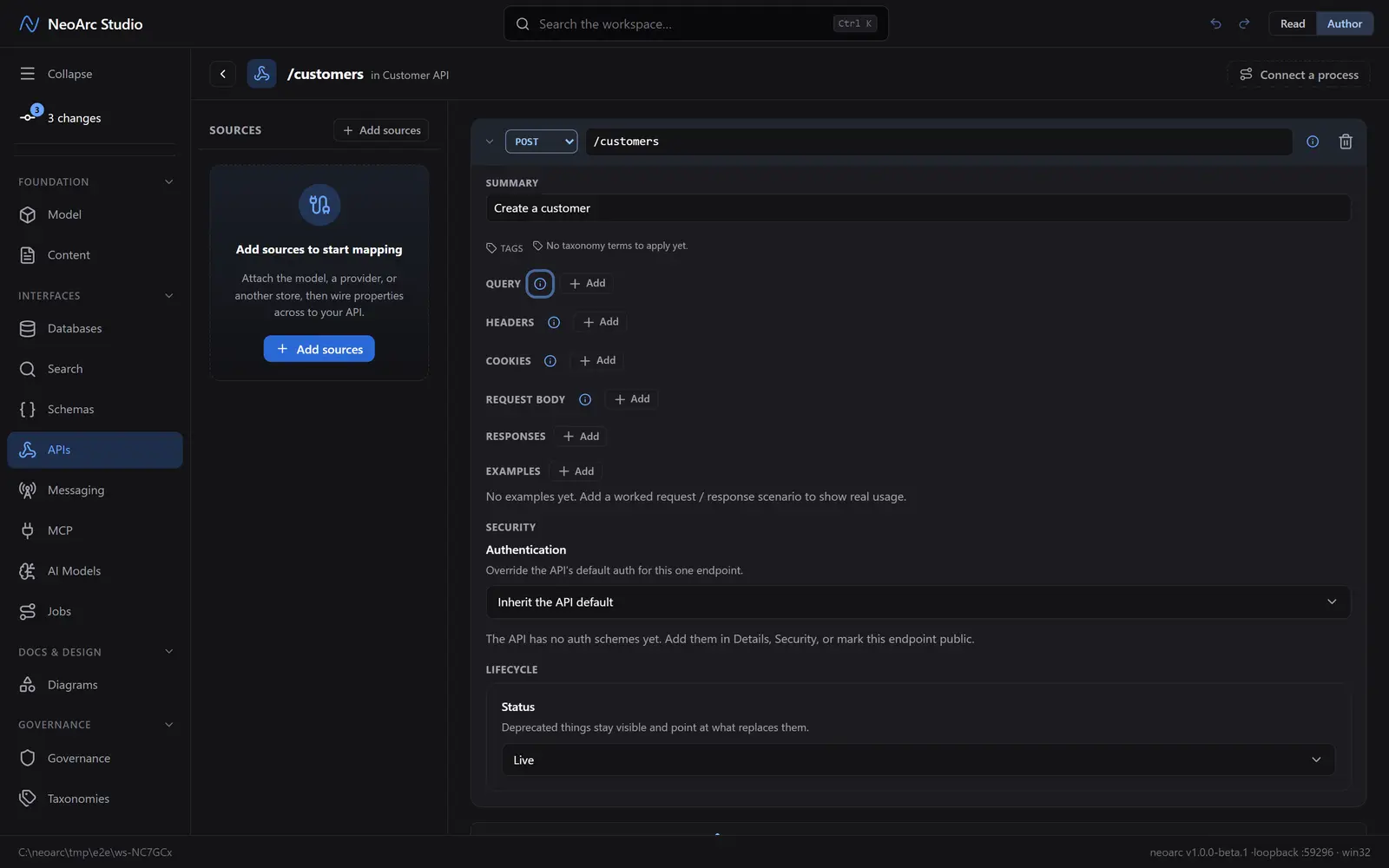Click the blue Add sources button

coord(319,349)
